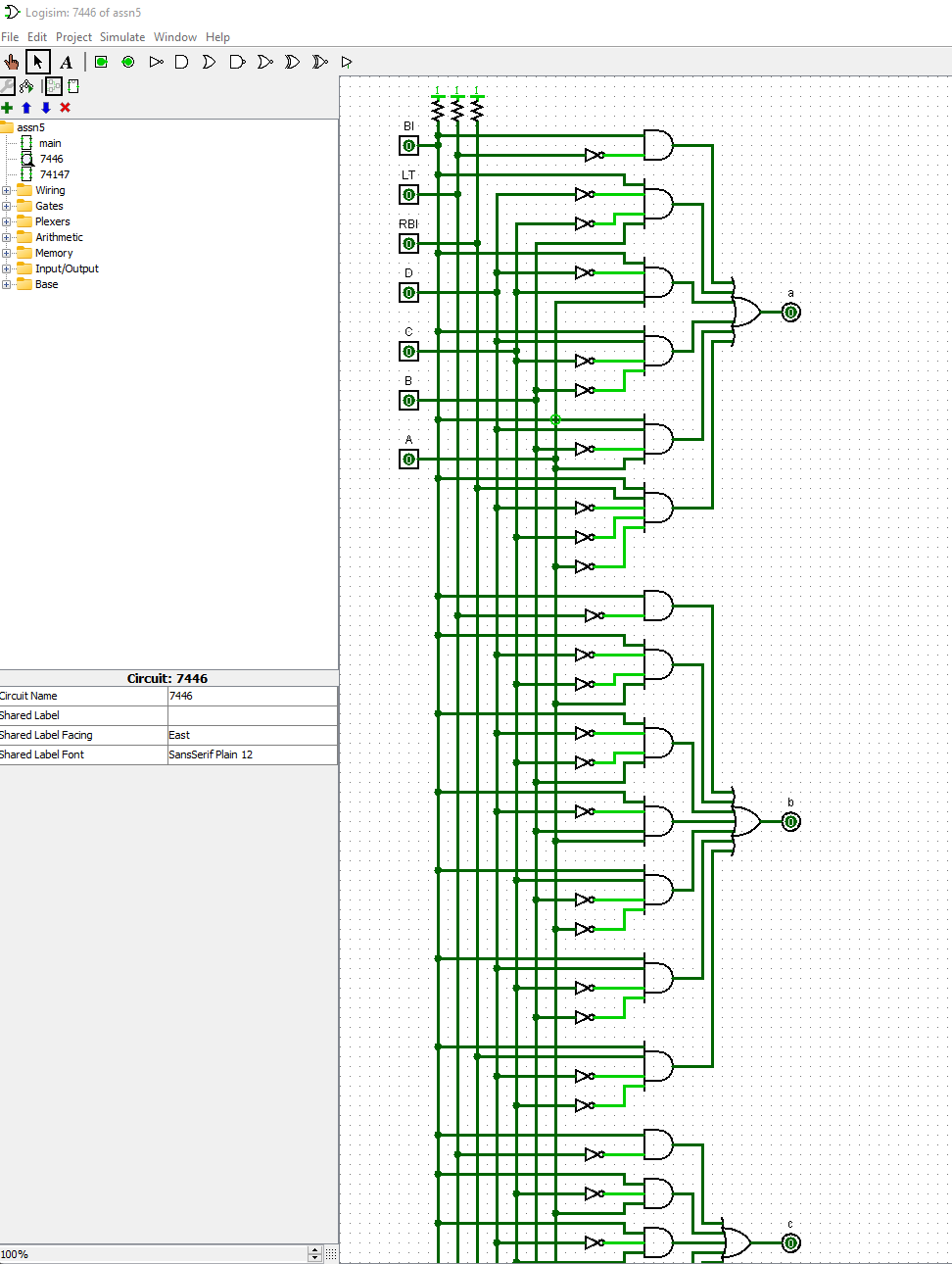
Task: Expand the Gates library folder
Action: (x=6, y=206)
